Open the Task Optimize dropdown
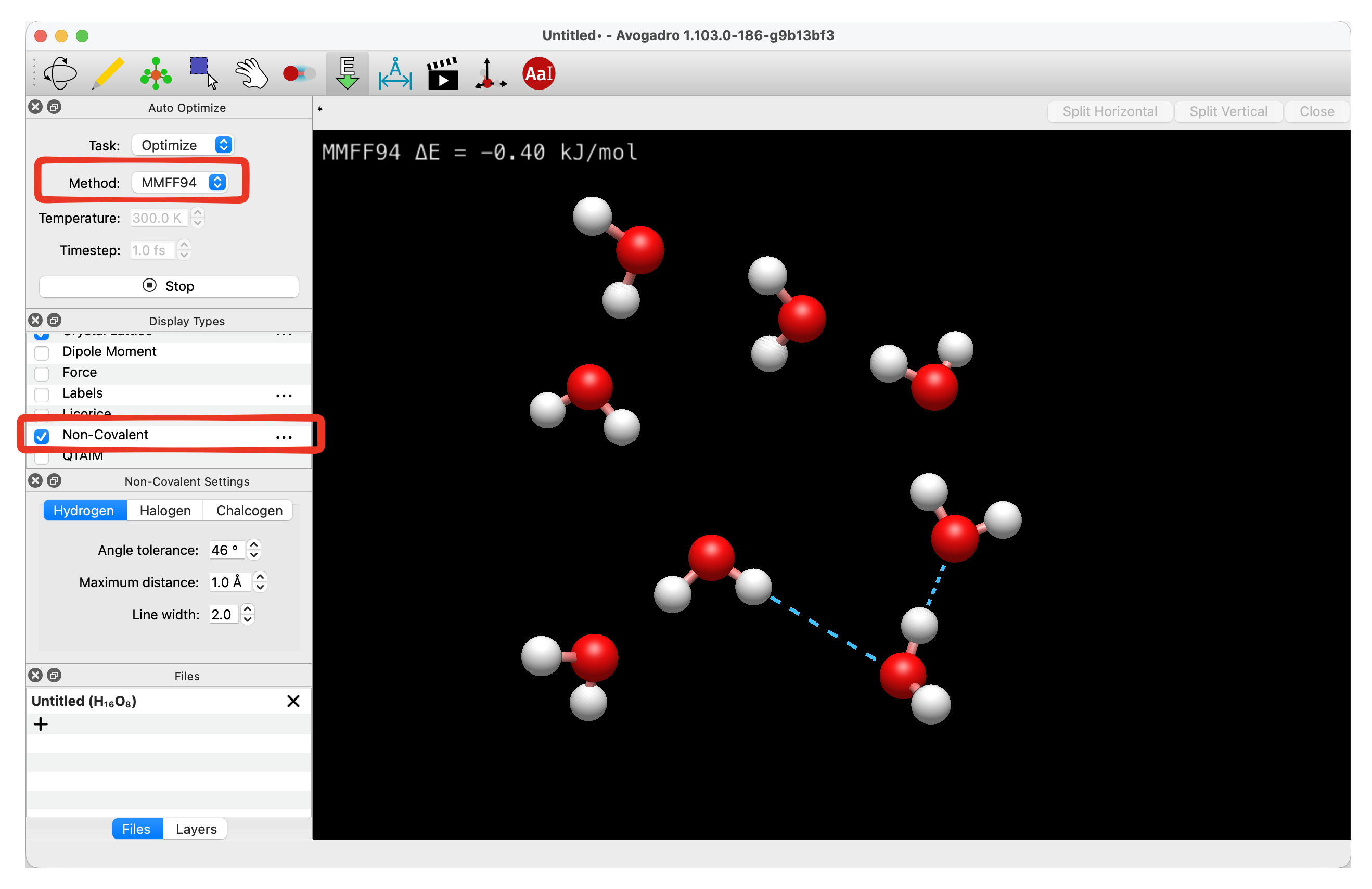The height and width of the screenshot is (889, 1372). point(183,145)
